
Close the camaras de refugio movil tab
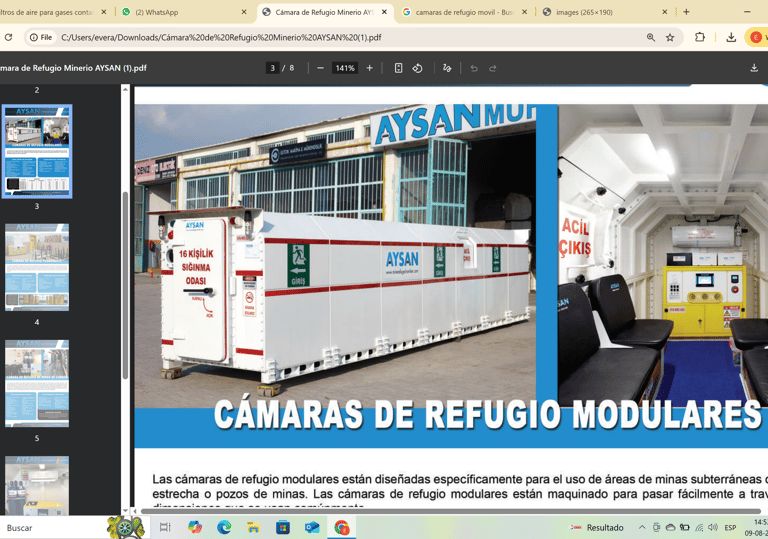point(524,12)
